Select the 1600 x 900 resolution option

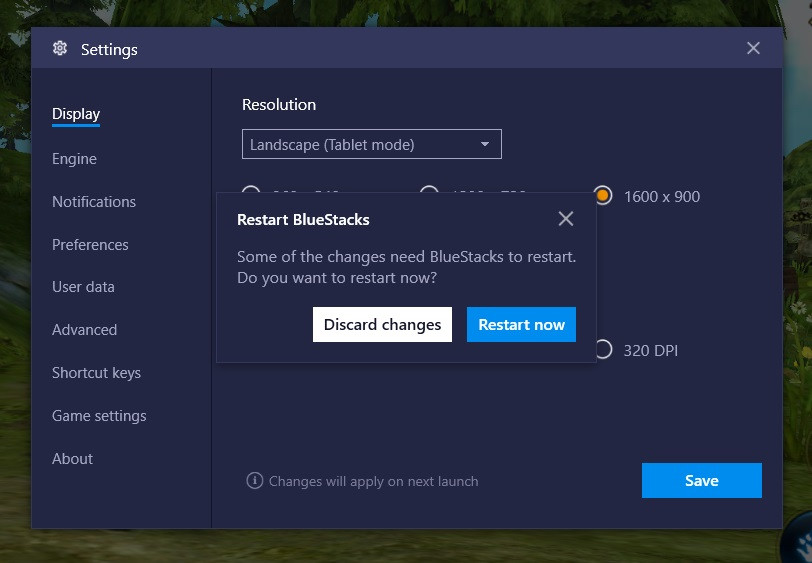point(603,196)
